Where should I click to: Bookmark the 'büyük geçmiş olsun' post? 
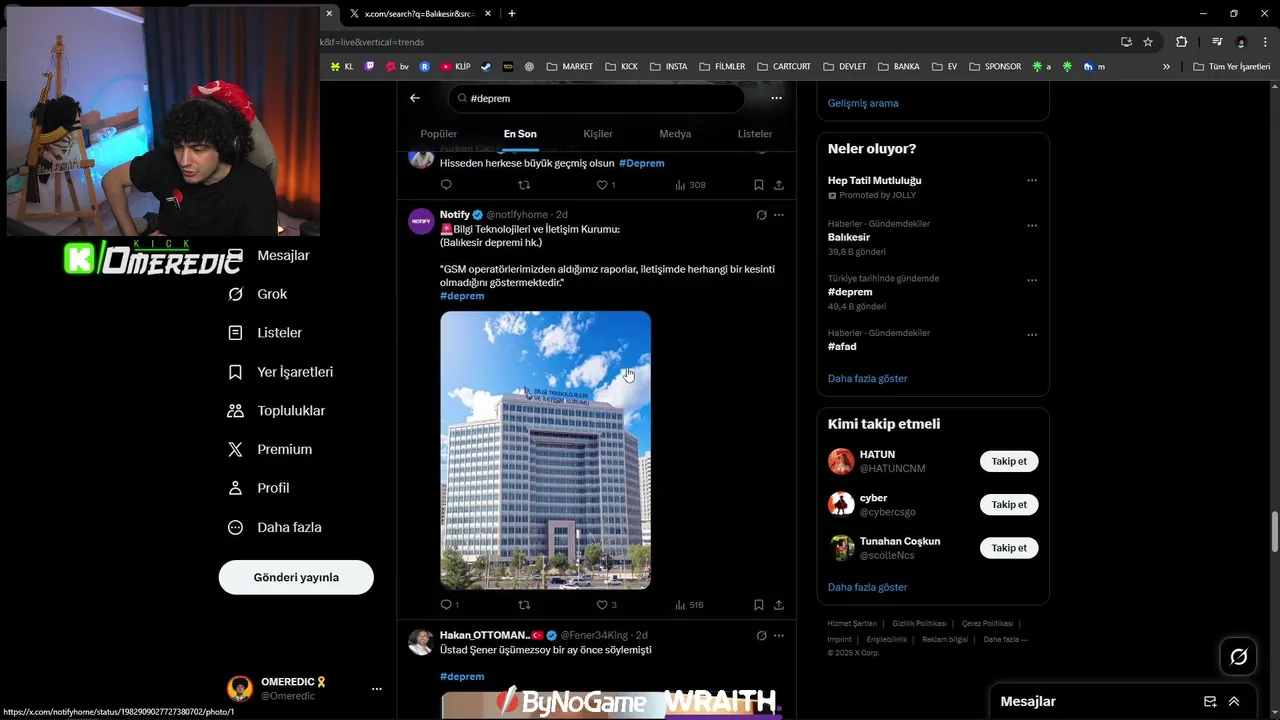(x=759, y=185)
